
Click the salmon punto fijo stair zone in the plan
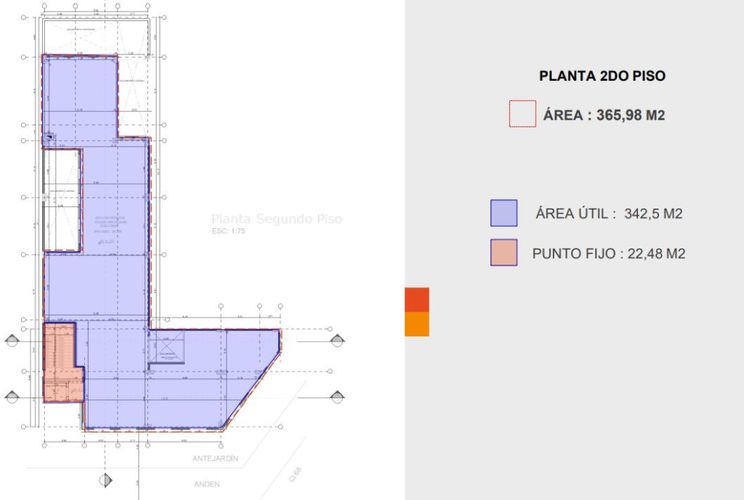pos(61,363)
